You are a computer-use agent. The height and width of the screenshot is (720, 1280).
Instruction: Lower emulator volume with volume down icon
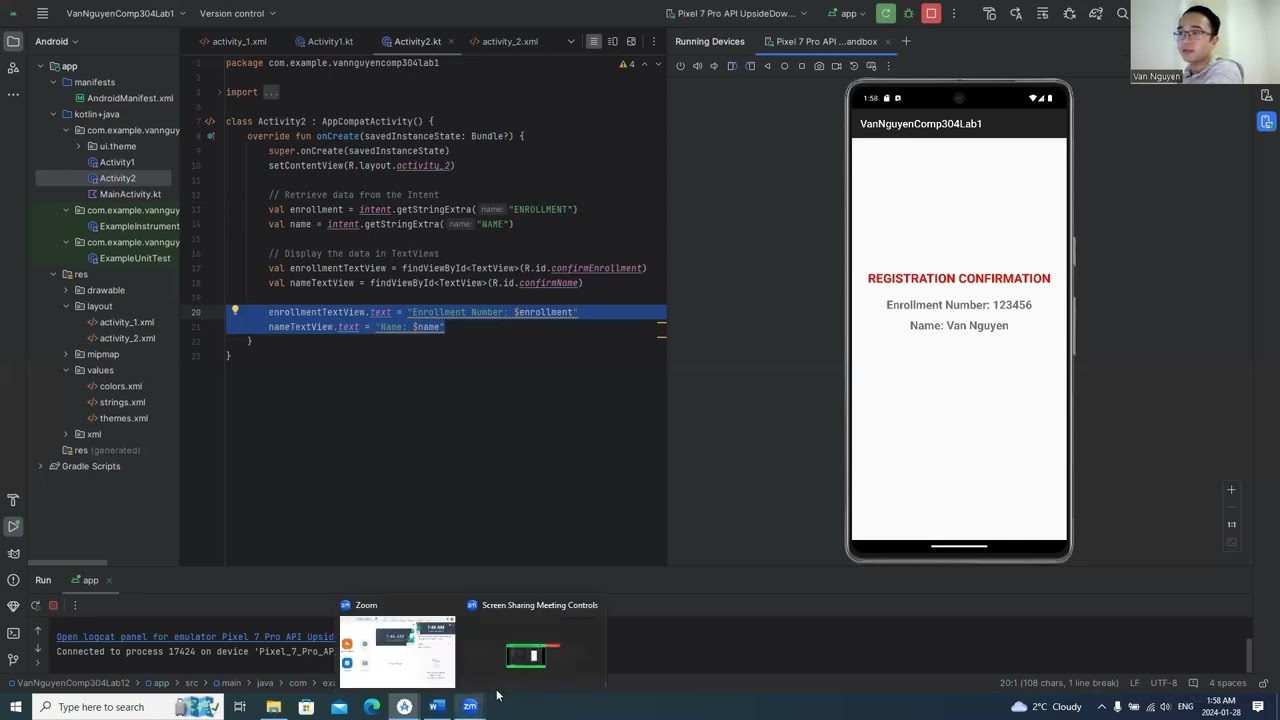point(714,66)
